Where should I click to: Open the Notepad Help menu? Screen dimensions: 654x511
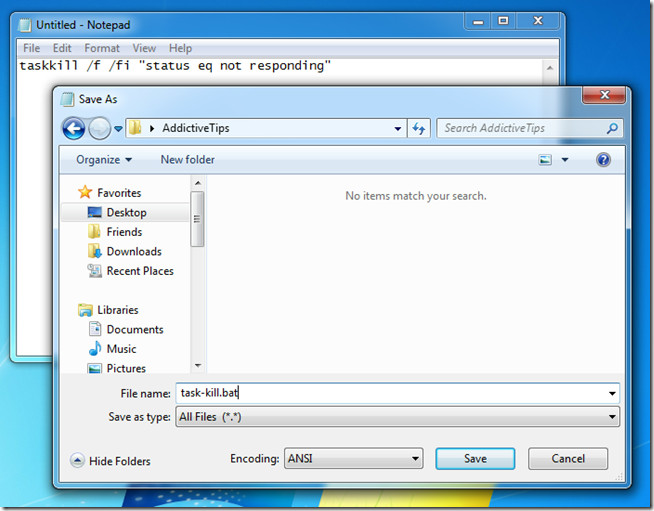click(180, 48)
